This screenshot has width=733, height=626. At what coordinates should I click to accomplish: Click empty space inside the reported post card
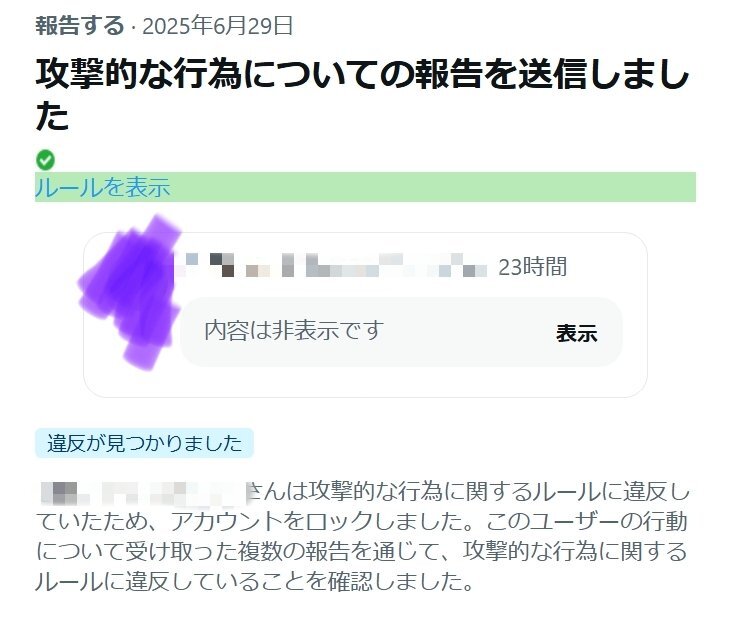coord(365,381)
